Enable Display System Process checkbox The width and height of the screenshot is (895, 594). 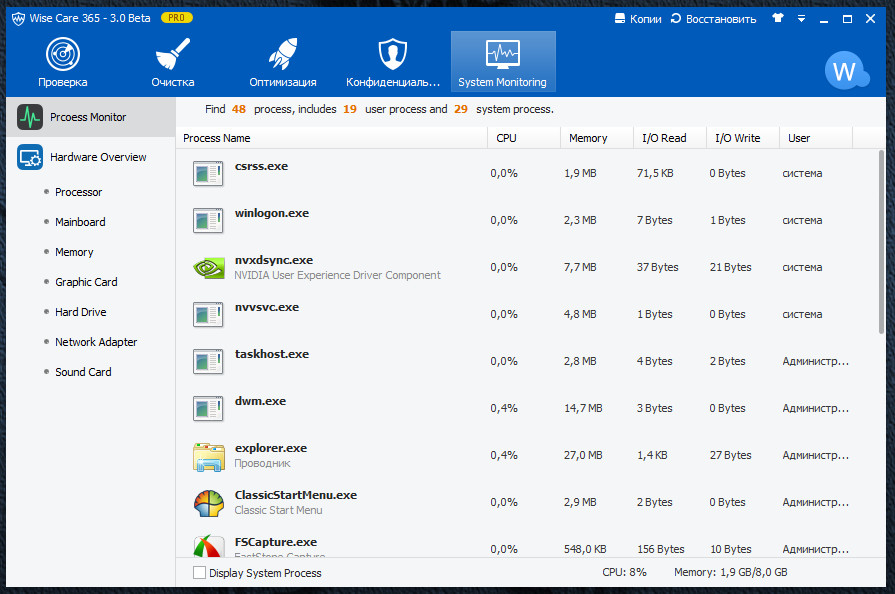click(199, 572)
